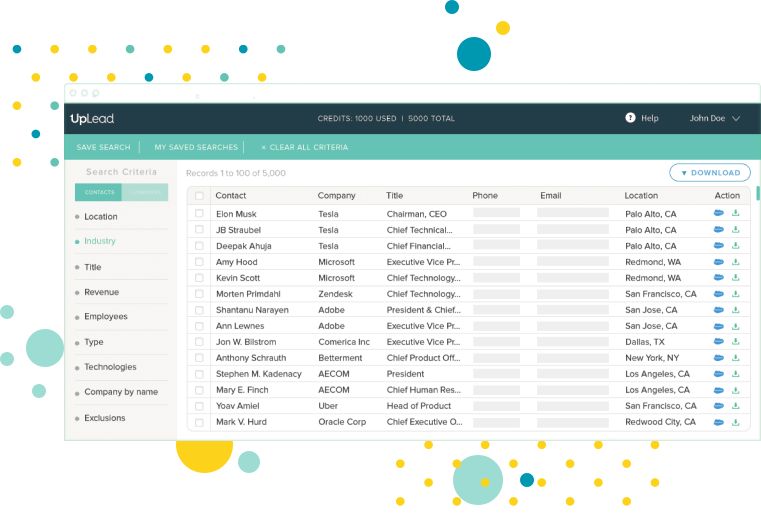
Task: Click the Salesforce cloud icon for Elon Musk
Action: click(x=719, y=213)
